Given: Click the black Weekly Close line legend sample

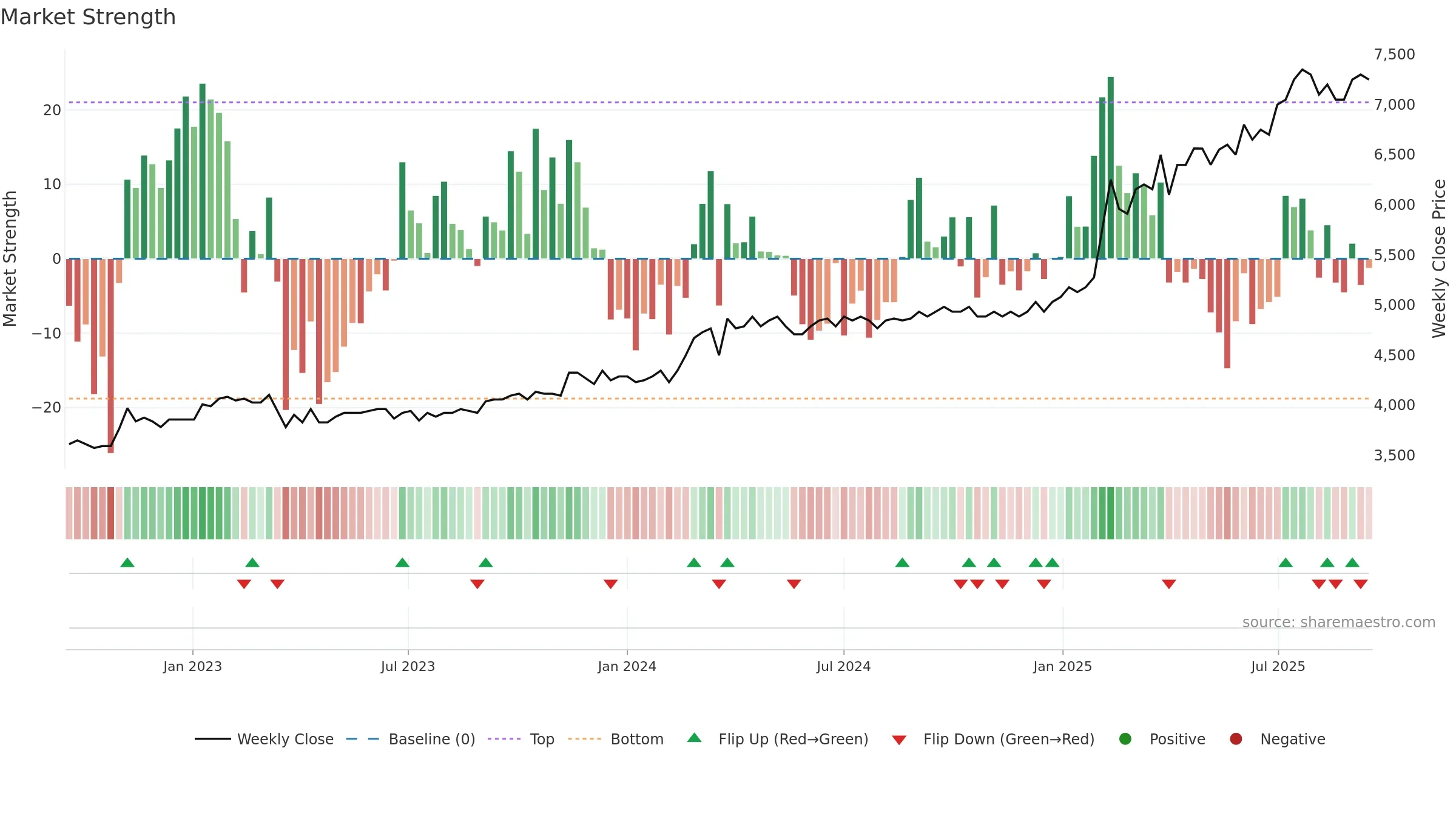Looking at the screenshot, I should (213, 739).
